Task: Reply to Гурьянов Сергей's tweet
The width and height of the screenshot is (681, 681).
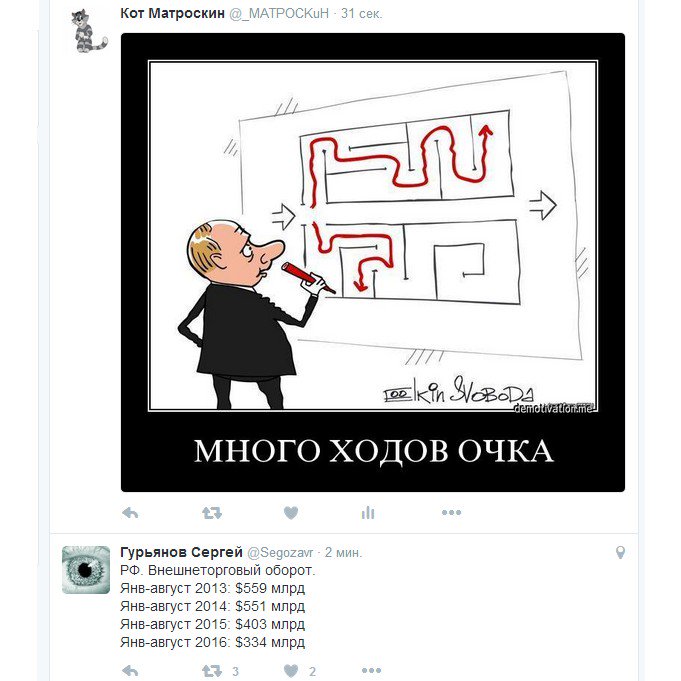Action: [x=130, y=671]
